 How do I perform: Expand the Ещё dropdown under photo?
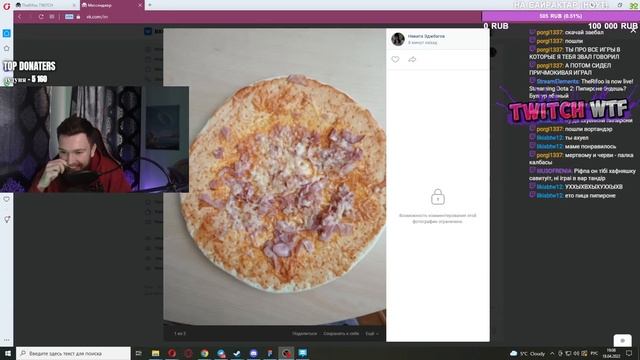pyautogui.click(x=371, y=334)
